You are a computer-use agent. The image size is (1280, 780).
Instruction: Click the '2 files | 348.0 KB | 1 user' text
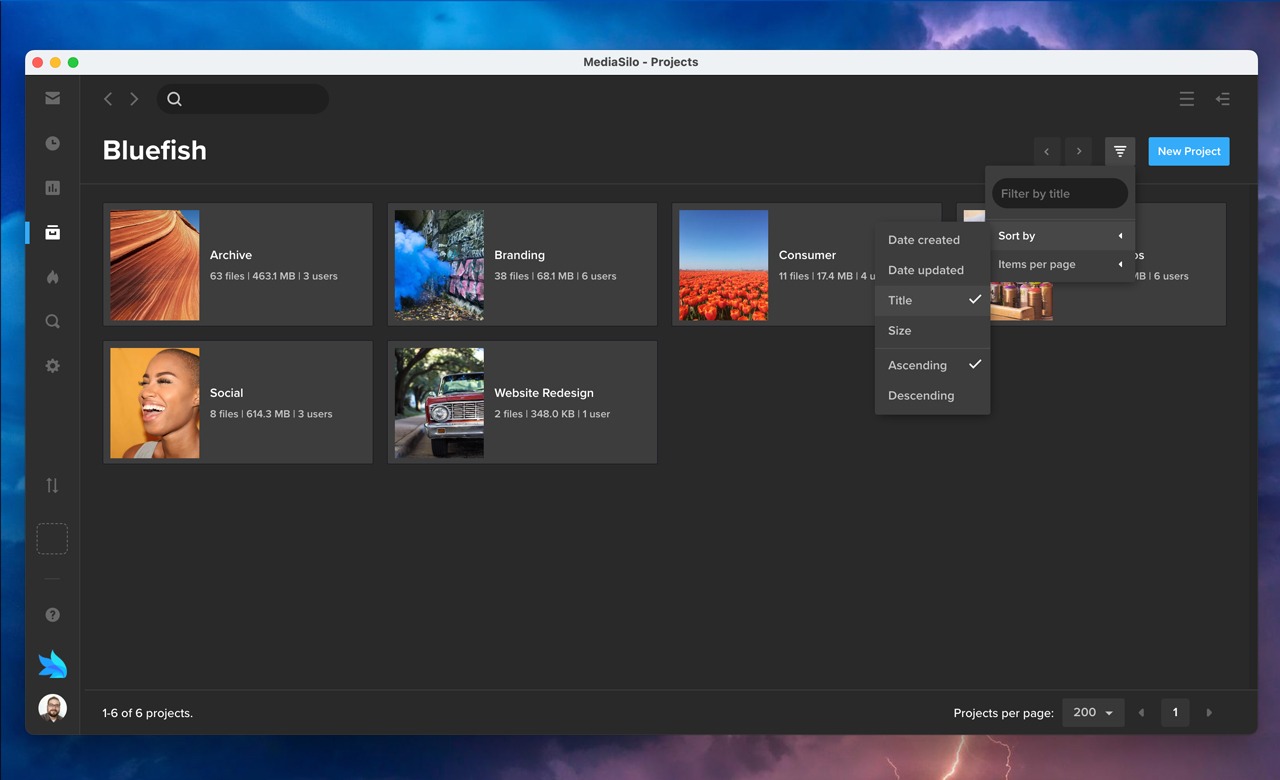click(552, 414)
